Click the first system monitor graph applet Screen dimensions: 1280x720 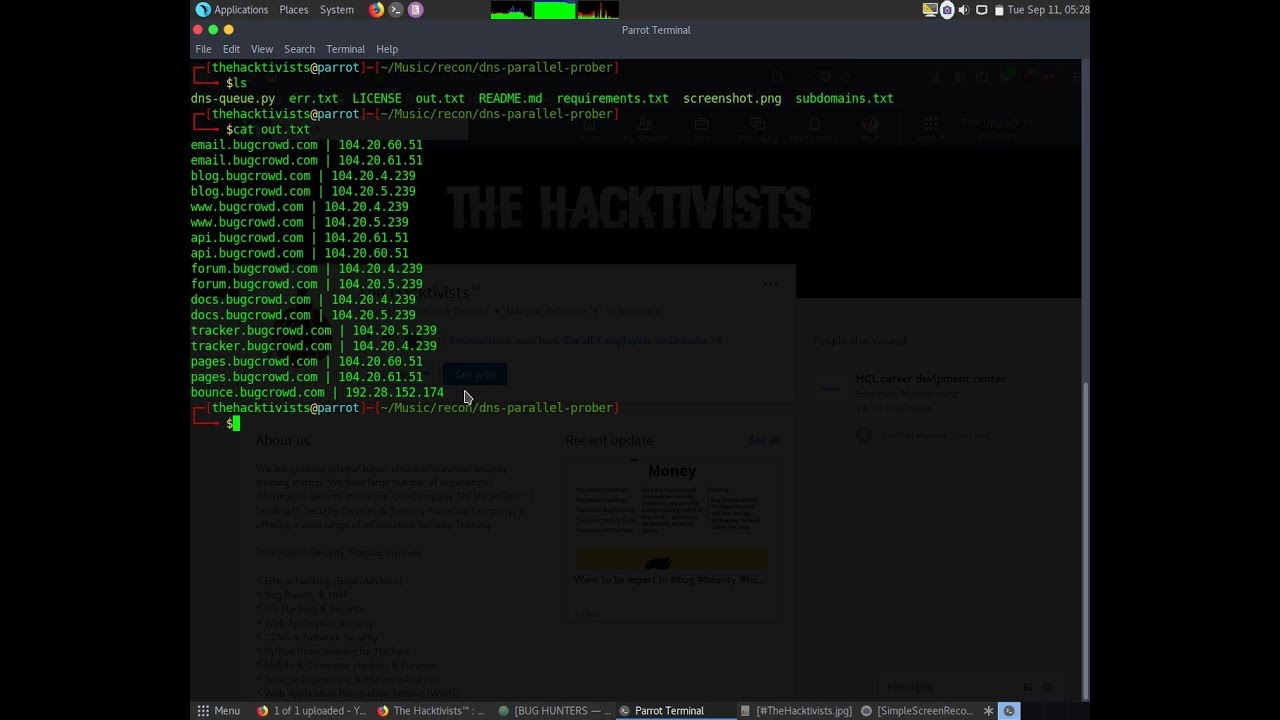pos(511,10)
